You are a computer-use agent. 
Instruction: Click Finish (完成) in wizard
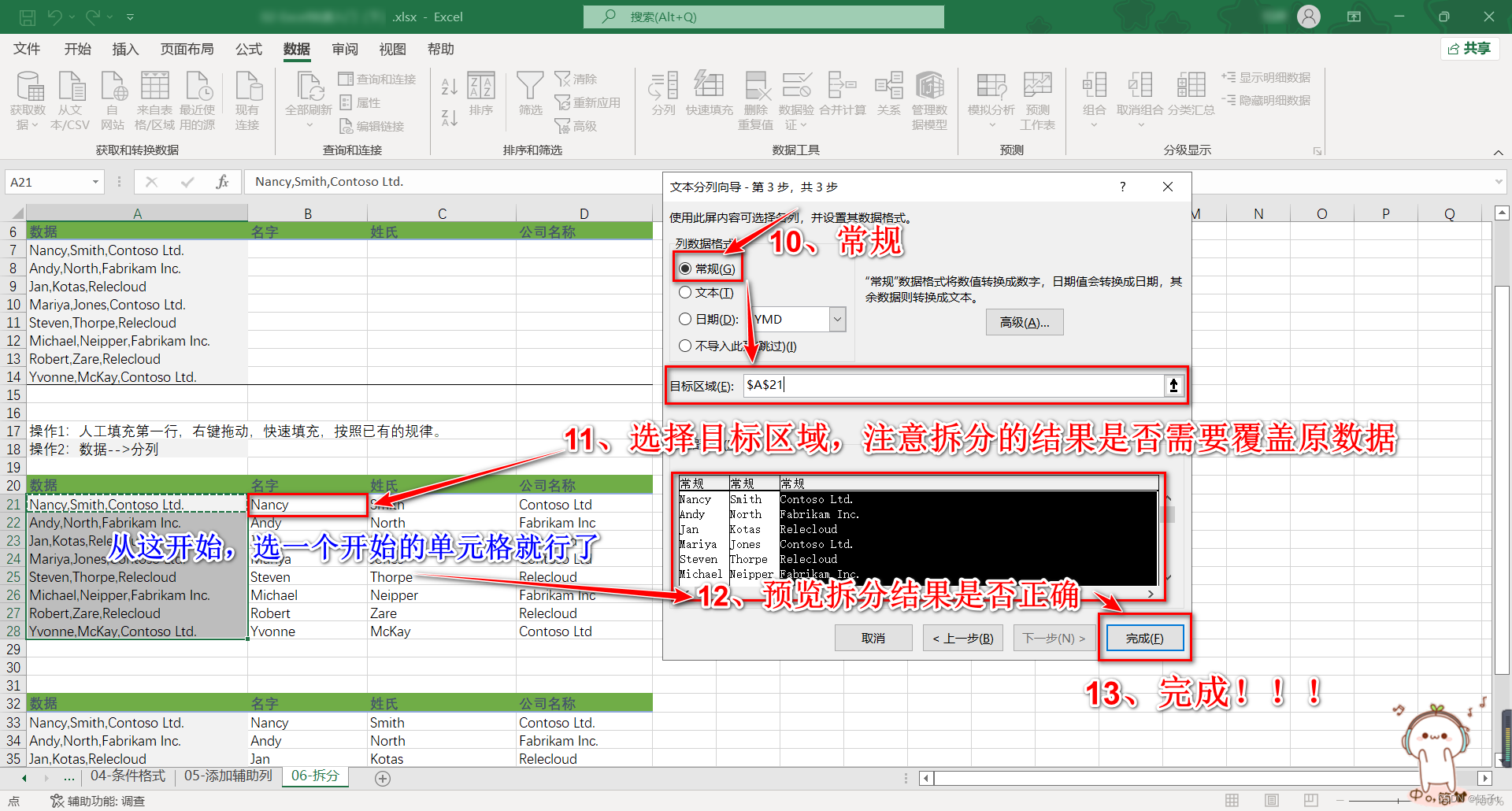[1145, 638]
